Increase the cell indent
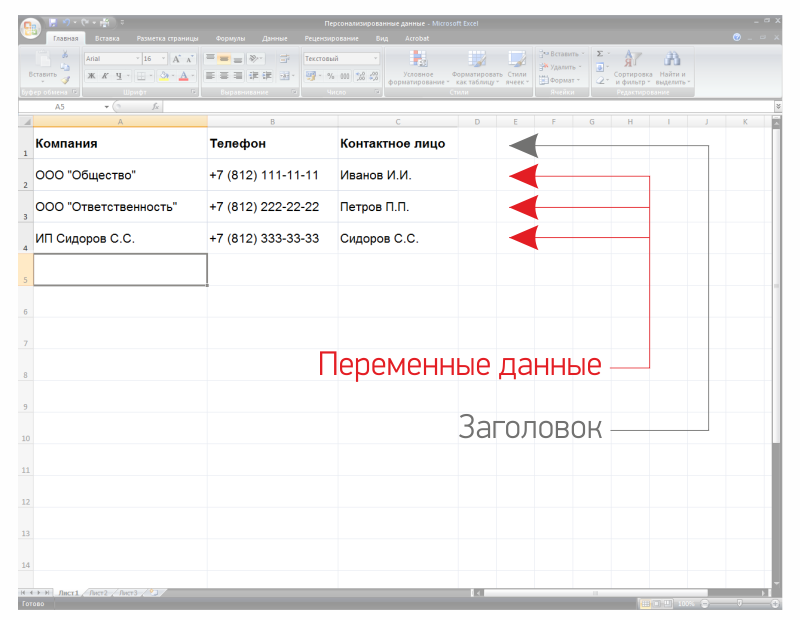 [x=267, y=76]
